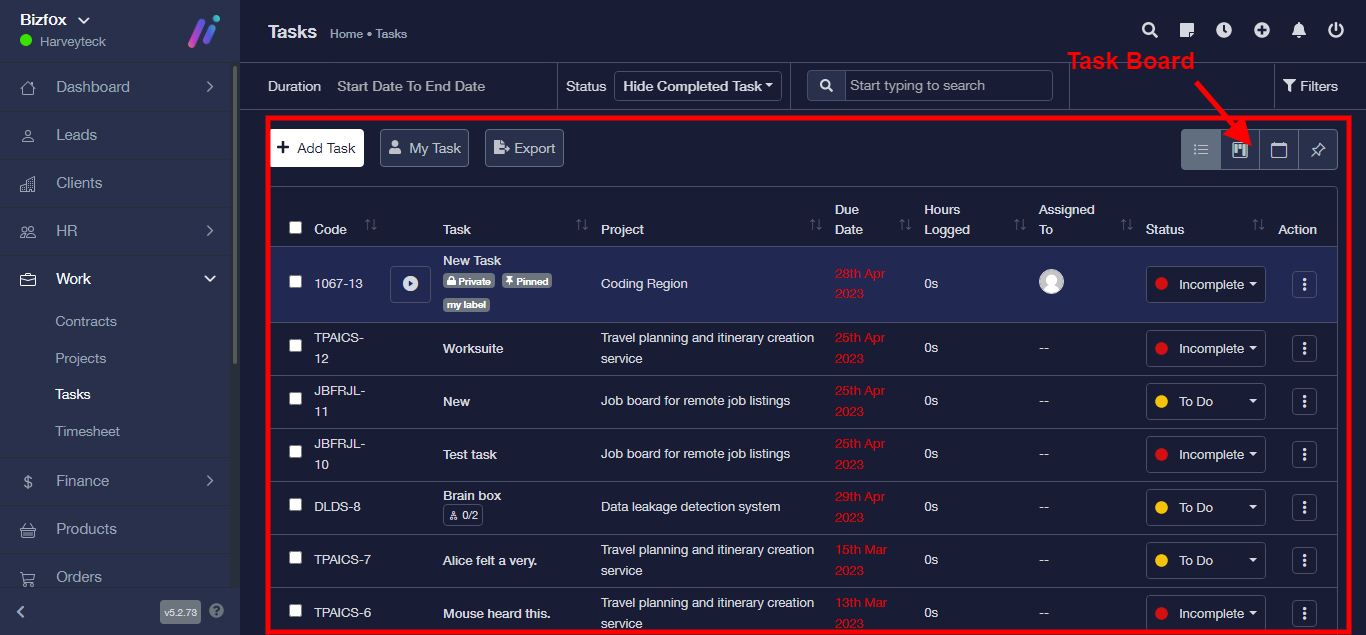Open the notifications bell
This screenshot has width=1366, height=635.
[1299, 30]
